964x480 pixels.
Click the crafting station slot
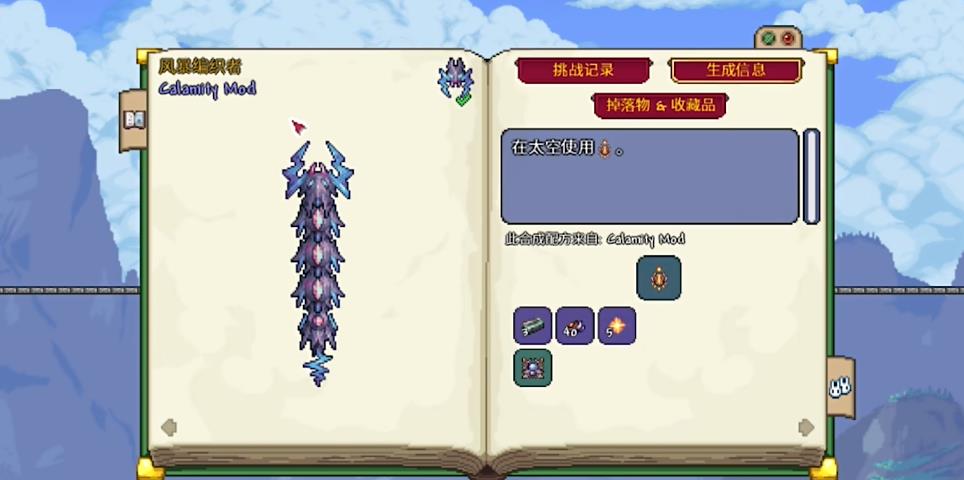(532, 368)
